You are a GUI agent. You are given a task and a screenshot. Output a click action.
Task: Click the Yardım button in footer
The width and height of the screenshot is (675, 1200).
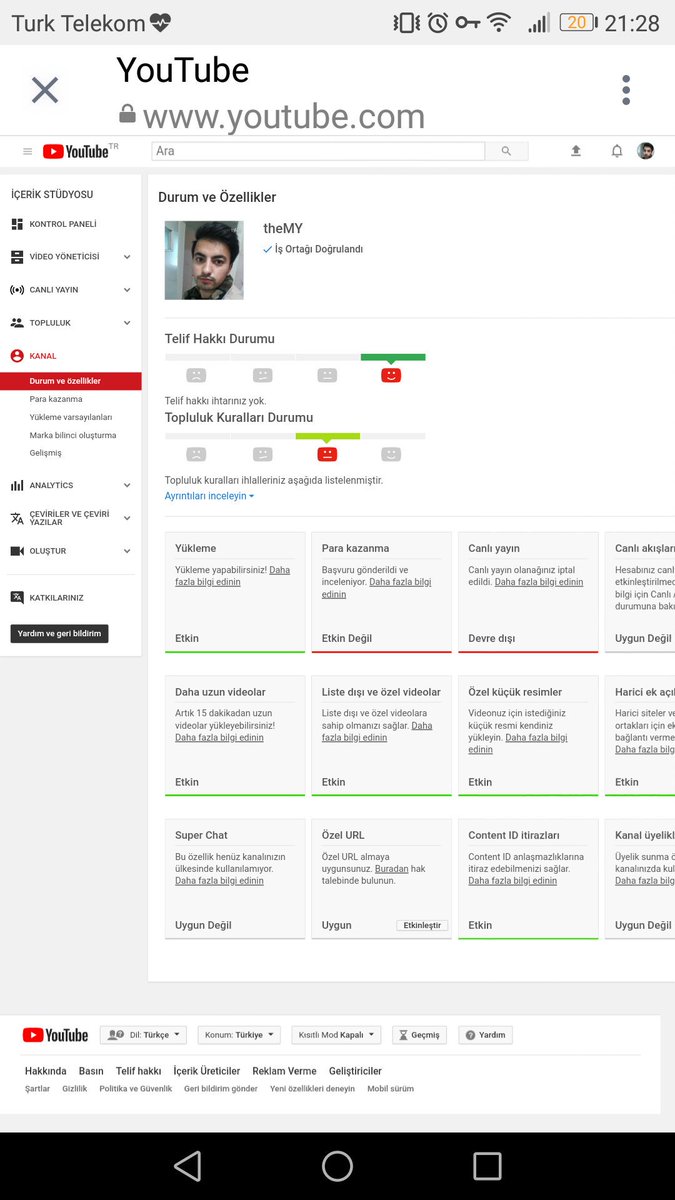(485, 1035)
